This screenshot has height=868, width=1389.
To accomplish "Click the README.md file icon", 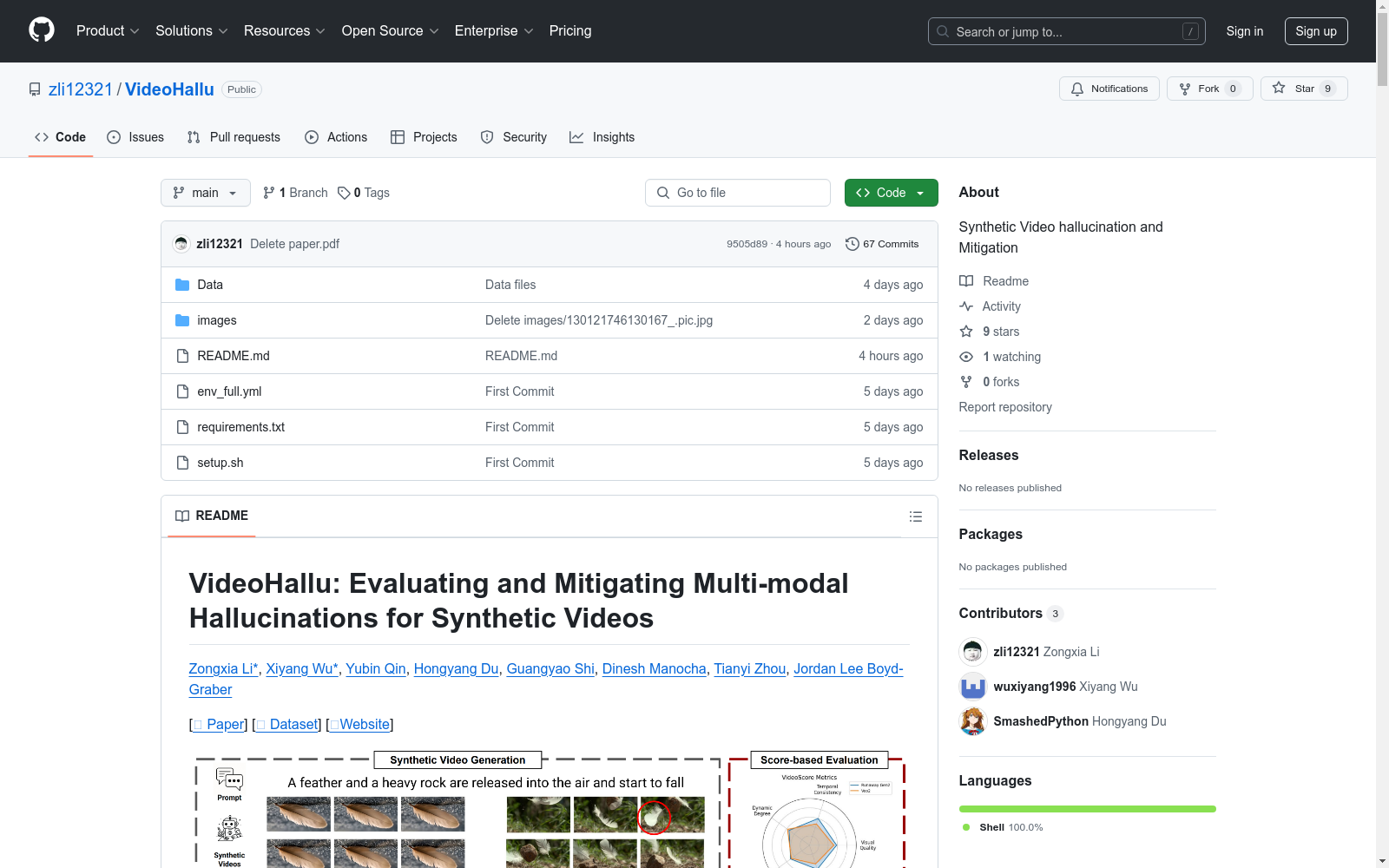I will 182,356.
